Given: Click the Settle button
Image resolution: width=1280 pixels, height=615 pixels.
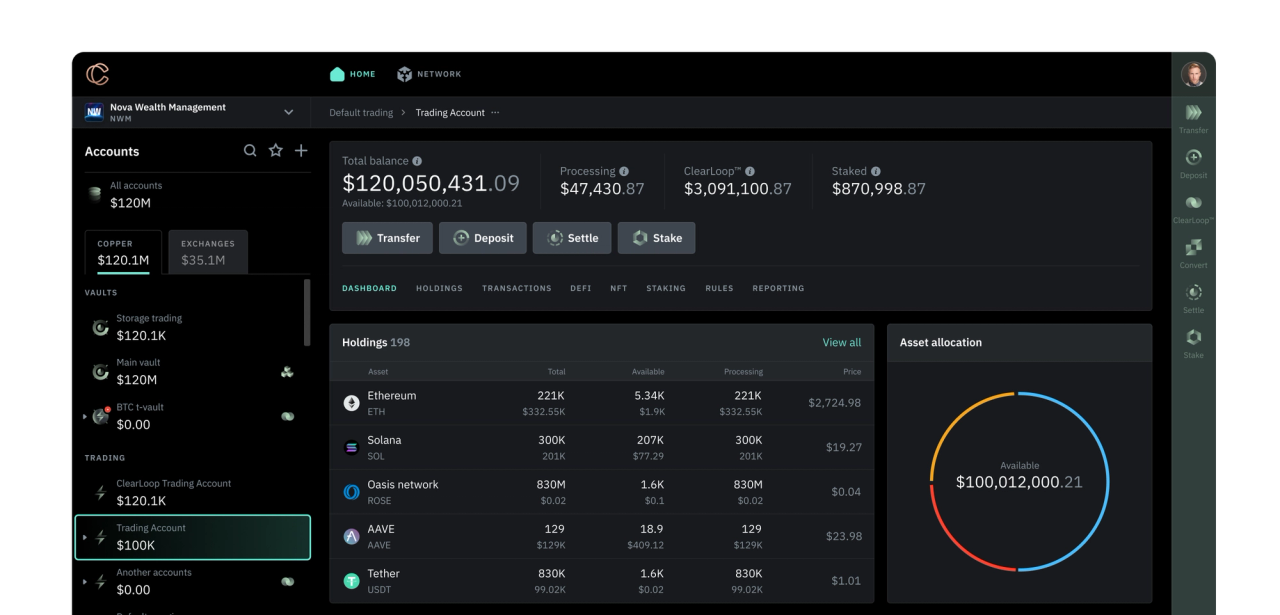Looking at the screenshot, I should (x=572, y=238).
